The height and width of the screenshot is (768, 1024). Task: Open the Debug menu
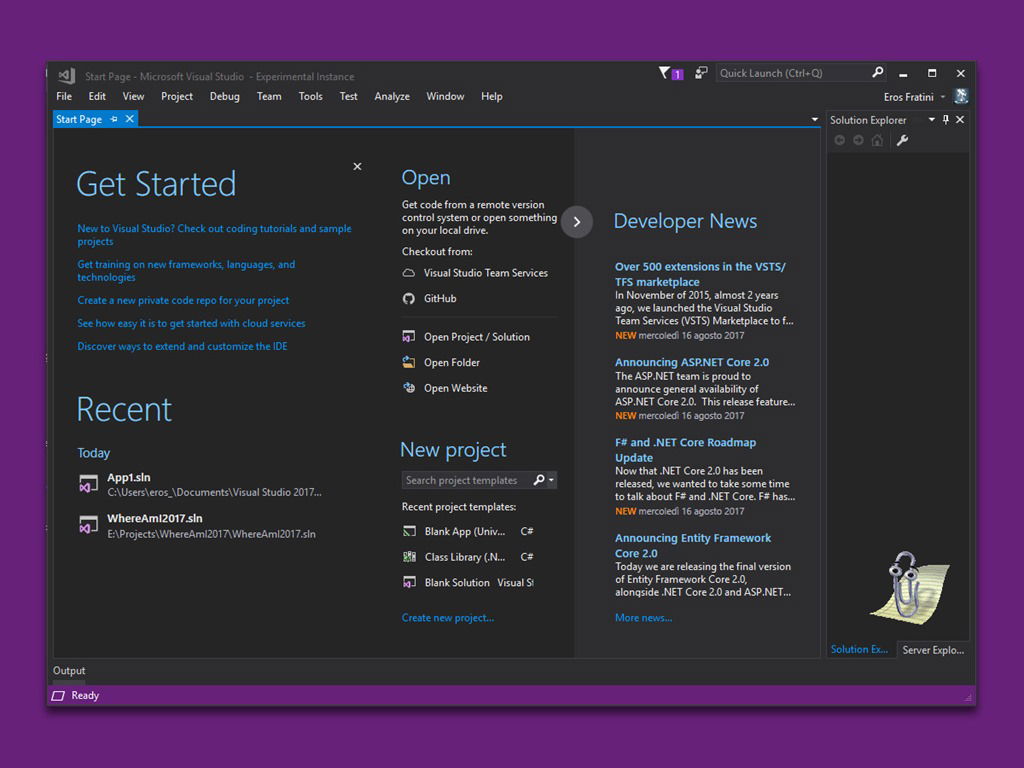point(224,96)
